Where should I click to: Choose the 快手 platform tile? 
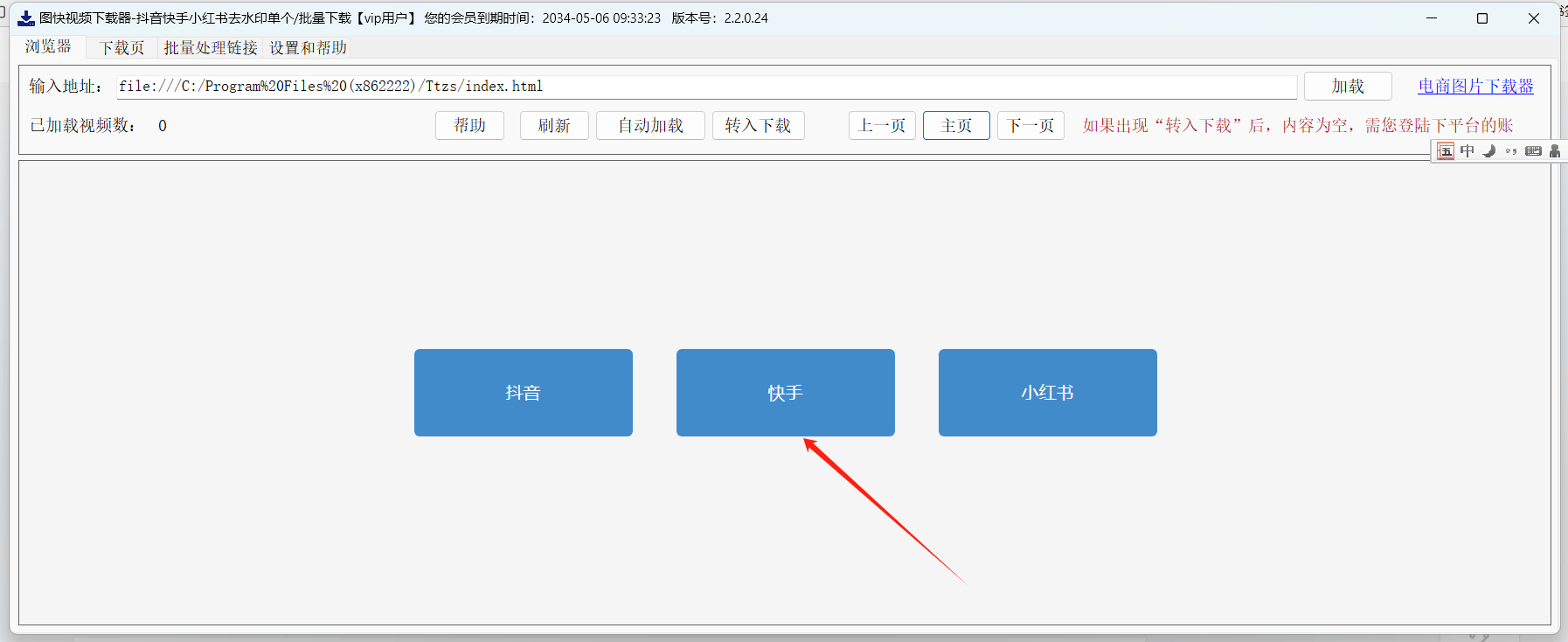point(786,393)
